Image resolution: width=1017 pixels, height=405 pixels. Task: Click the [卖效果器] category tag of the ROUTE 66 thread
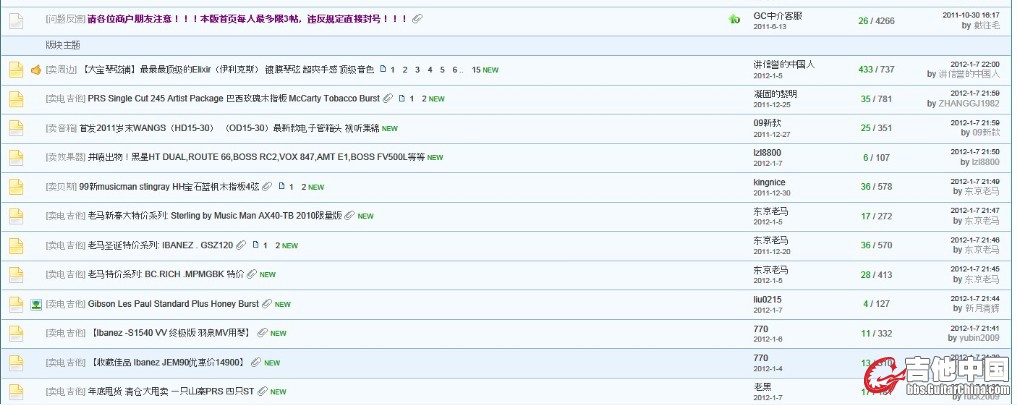65,157
